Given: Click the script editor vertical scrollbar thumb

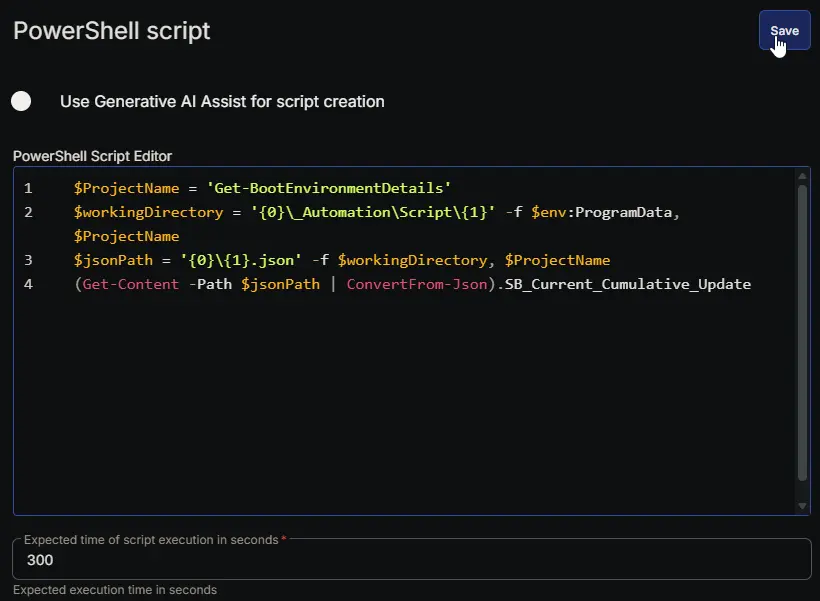Looking at the screenshot, I should pyautogui.click(x=802, y=333).
